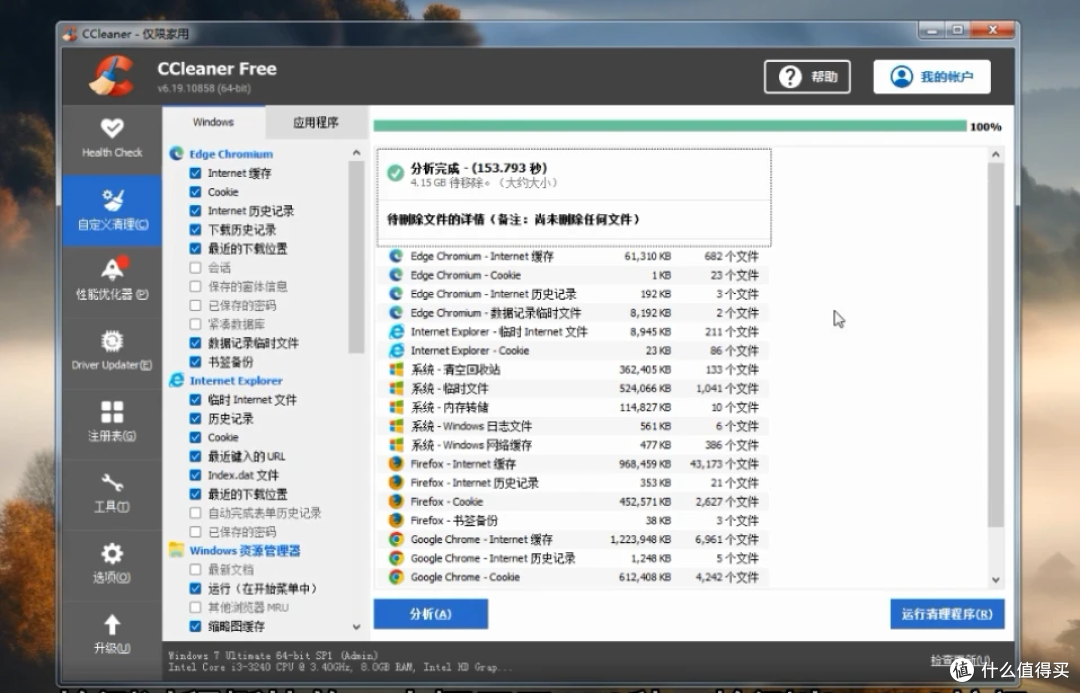Screen dimensions: 1080x693
Task: Select the Windows 资源管理器 category header
Action: click(245, 550)
